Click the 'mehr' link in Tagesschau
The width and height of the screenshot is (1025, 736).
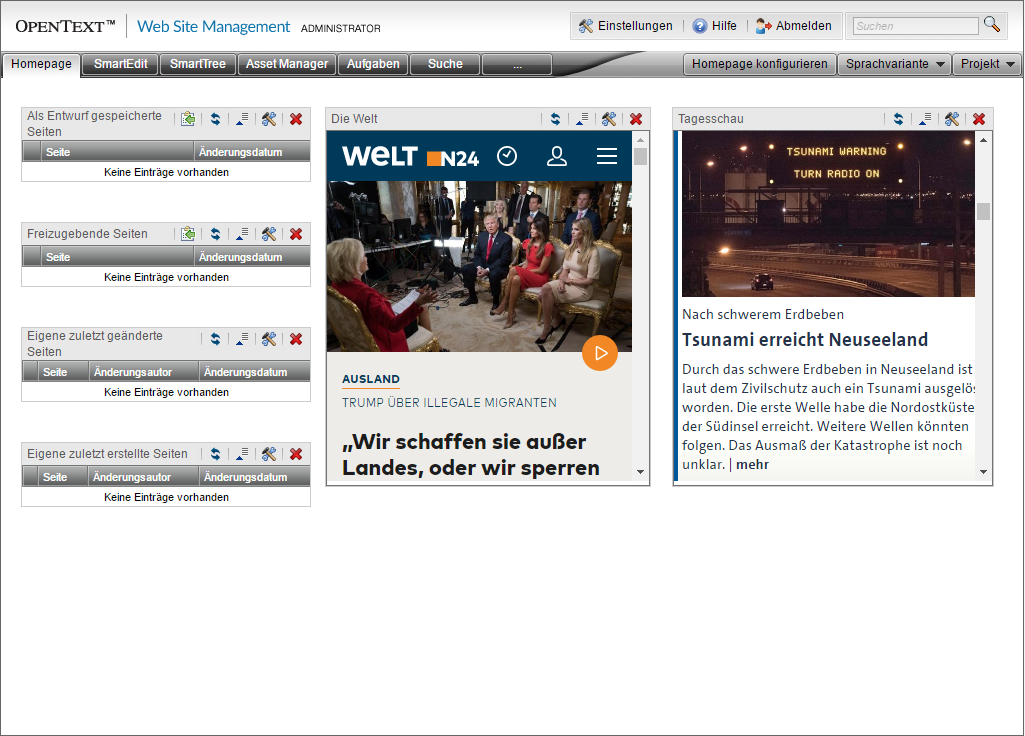coord(752,465)
